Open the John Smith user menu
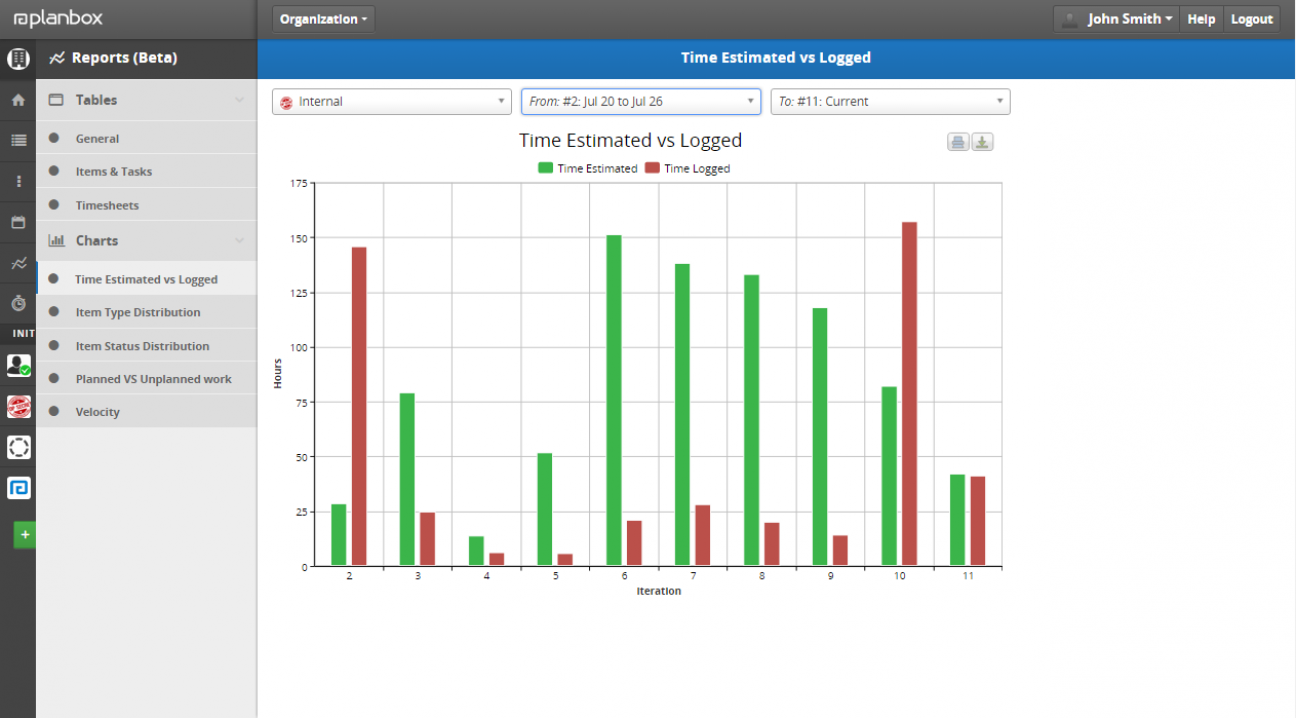 click(x=1117, y=19)
